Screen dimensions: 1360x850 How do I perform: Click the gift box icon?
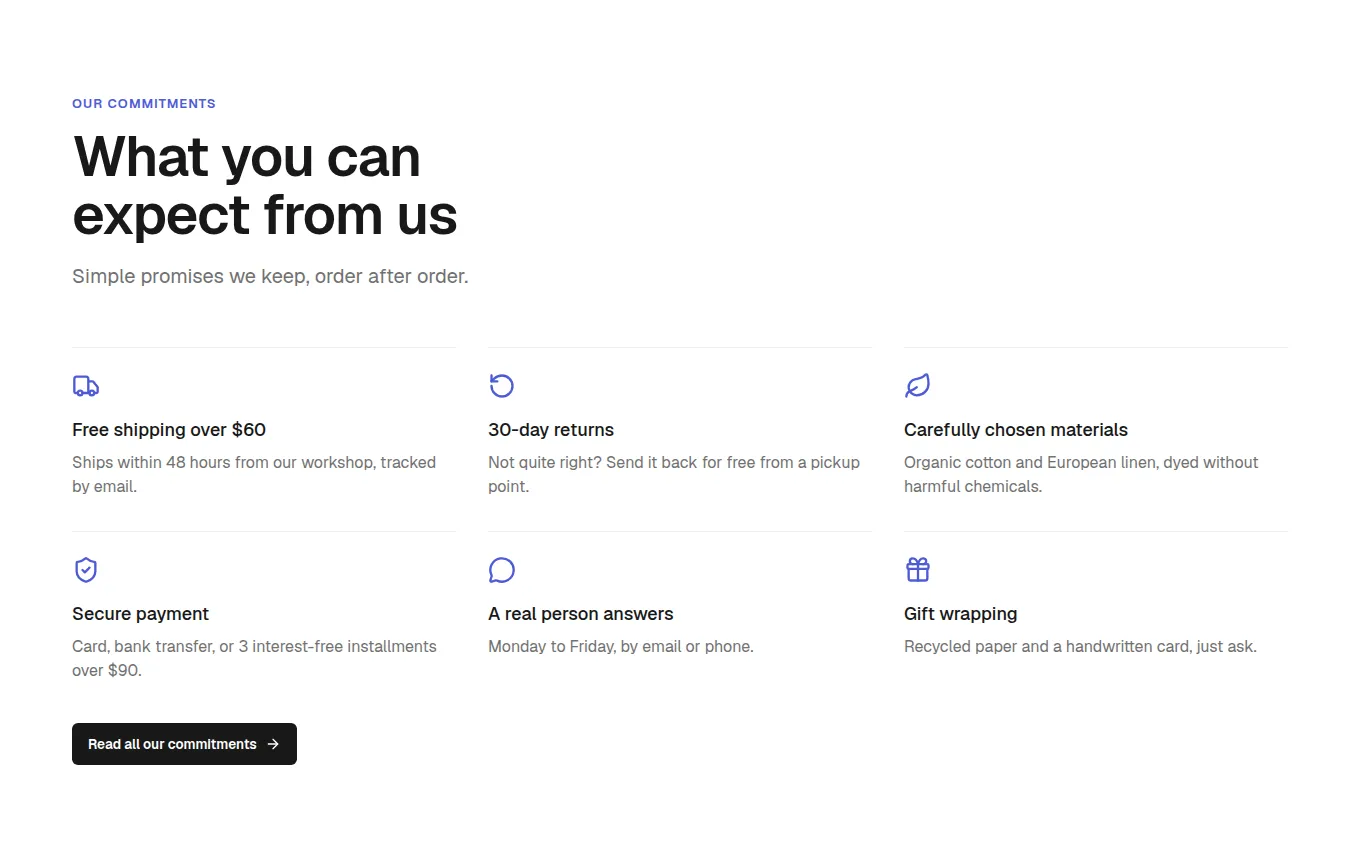point(917,570)
